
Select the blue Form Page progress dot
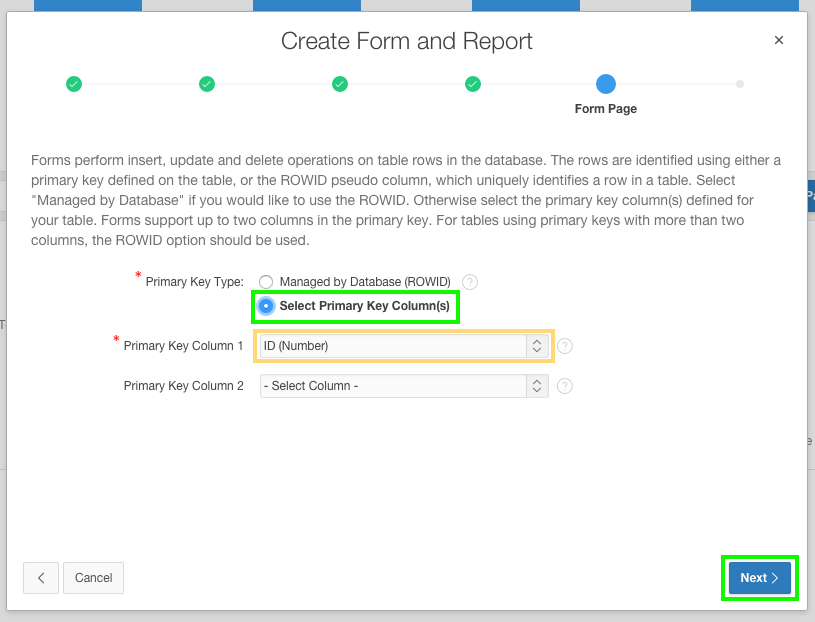pos(605,84)
